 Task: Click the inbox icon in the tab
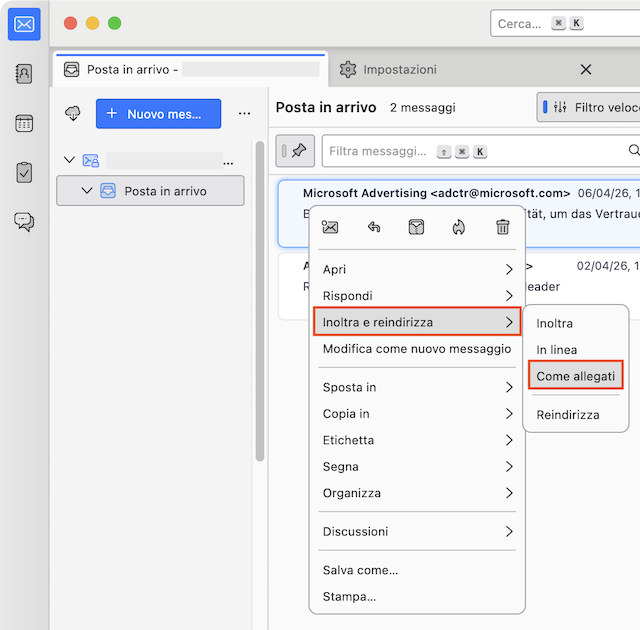(x=71, y=69)
